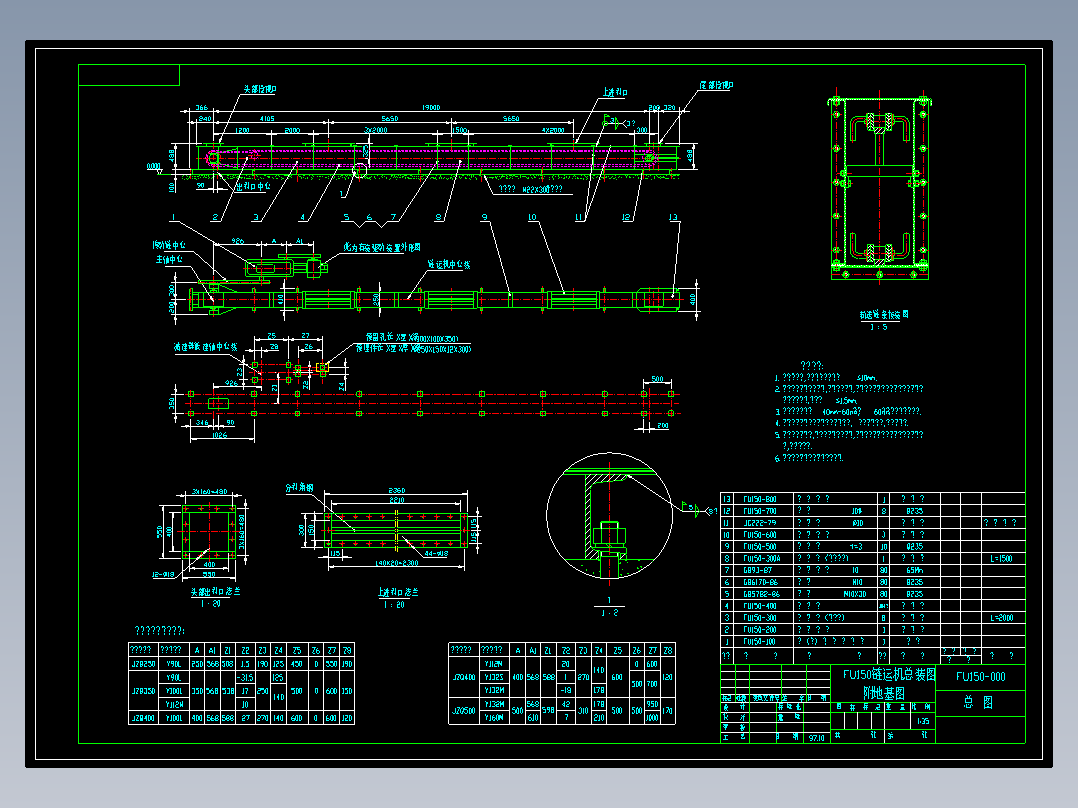The height and width of the screenshot is (808, 1078).
Task: Click the L=2000 remark in parts list
Action: (x=1002, y=618)
